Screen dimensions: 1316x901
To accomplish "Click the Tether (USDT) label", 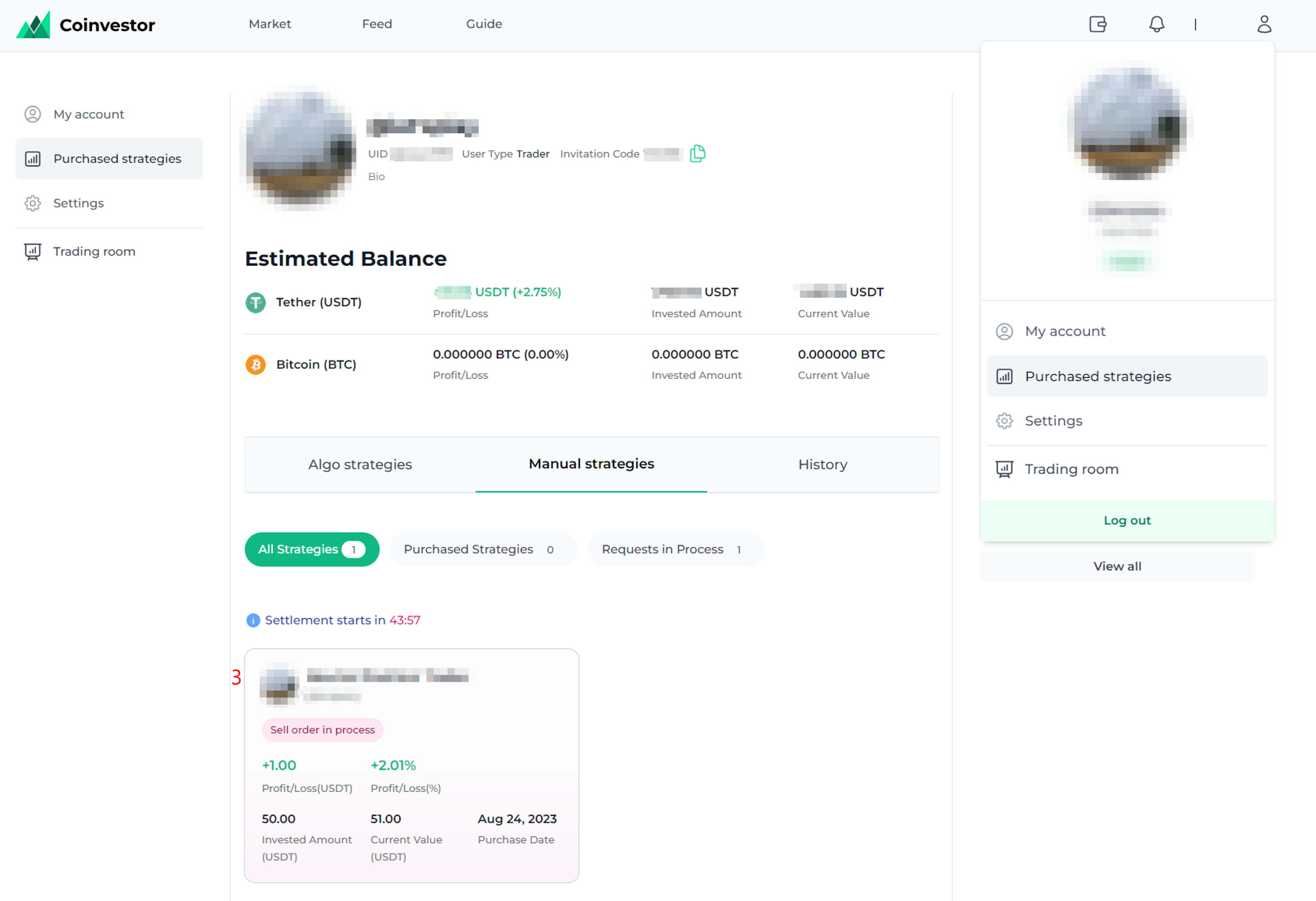I will pos(319,302).
